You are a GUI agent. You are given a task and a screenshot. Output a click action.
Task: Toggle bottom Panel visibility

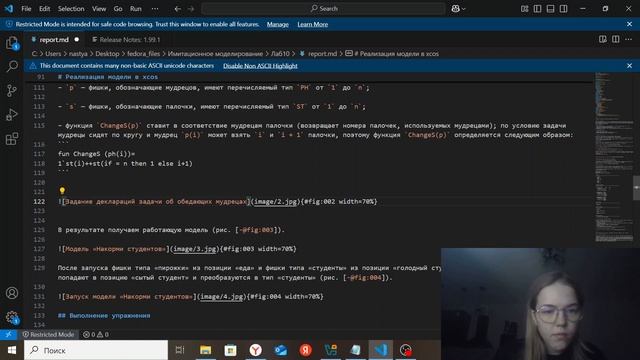click(x=551, y=9)
